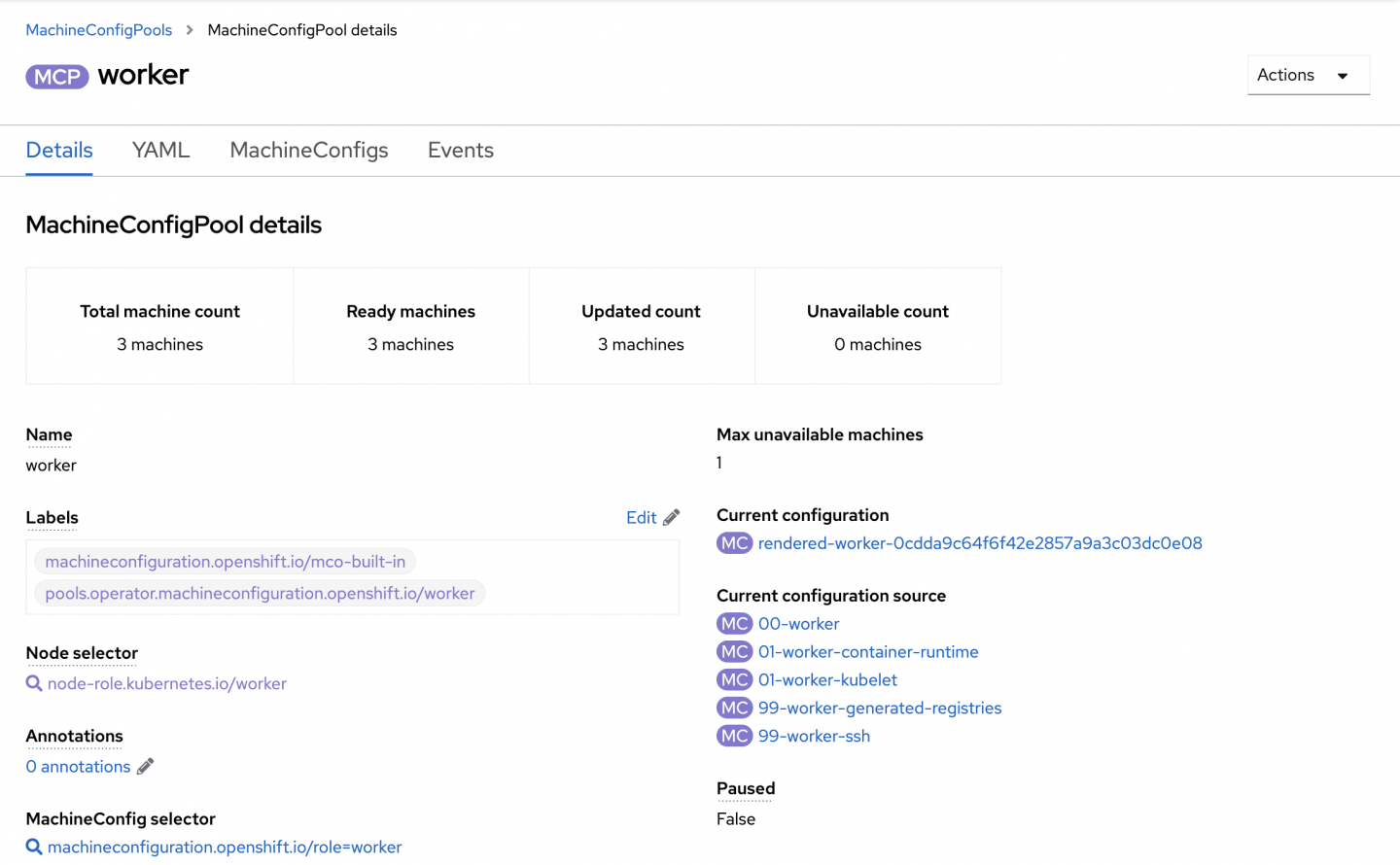The image size is (1400, 865).
Task: Click the 0 annotations link
Action: [x=78, y=767]
